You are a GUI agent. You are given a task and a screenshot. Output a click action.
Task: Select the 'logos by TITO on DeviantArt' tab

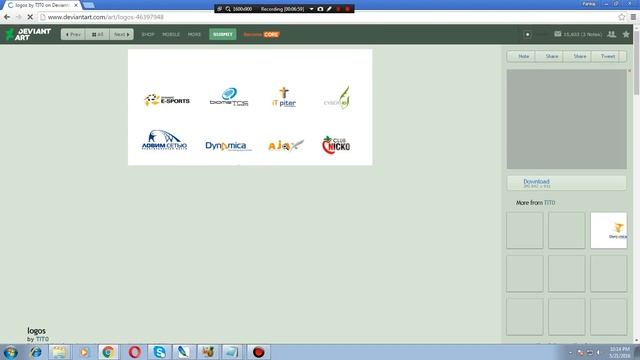(x=41, y=5)
